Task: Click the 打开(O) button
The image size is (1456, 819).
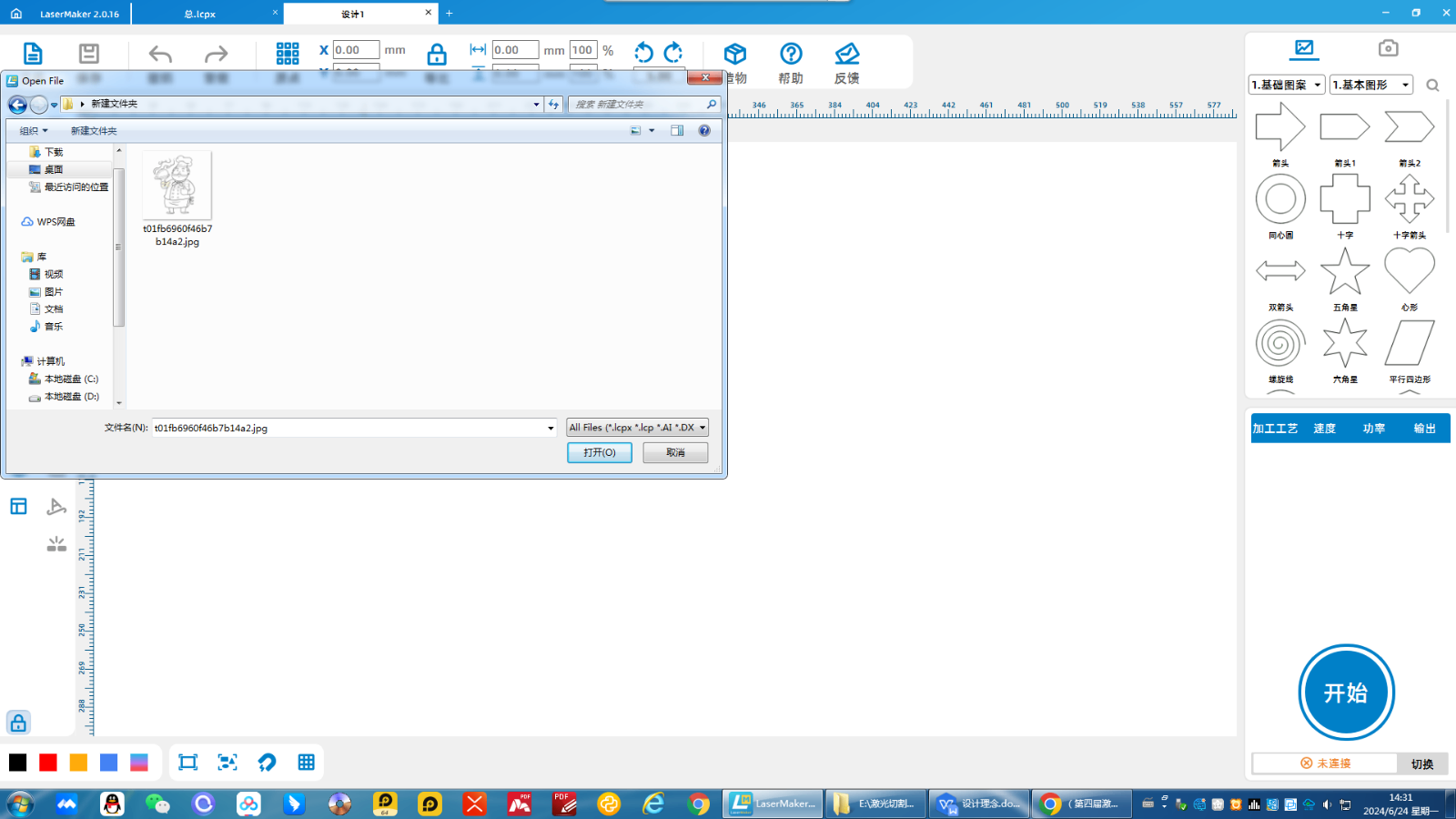Action: [x=599, y=452]
